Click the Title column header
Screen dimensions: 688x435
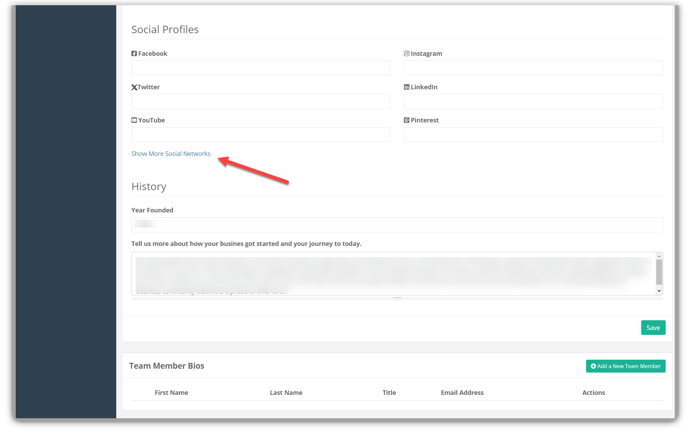[x=389, y=392]
